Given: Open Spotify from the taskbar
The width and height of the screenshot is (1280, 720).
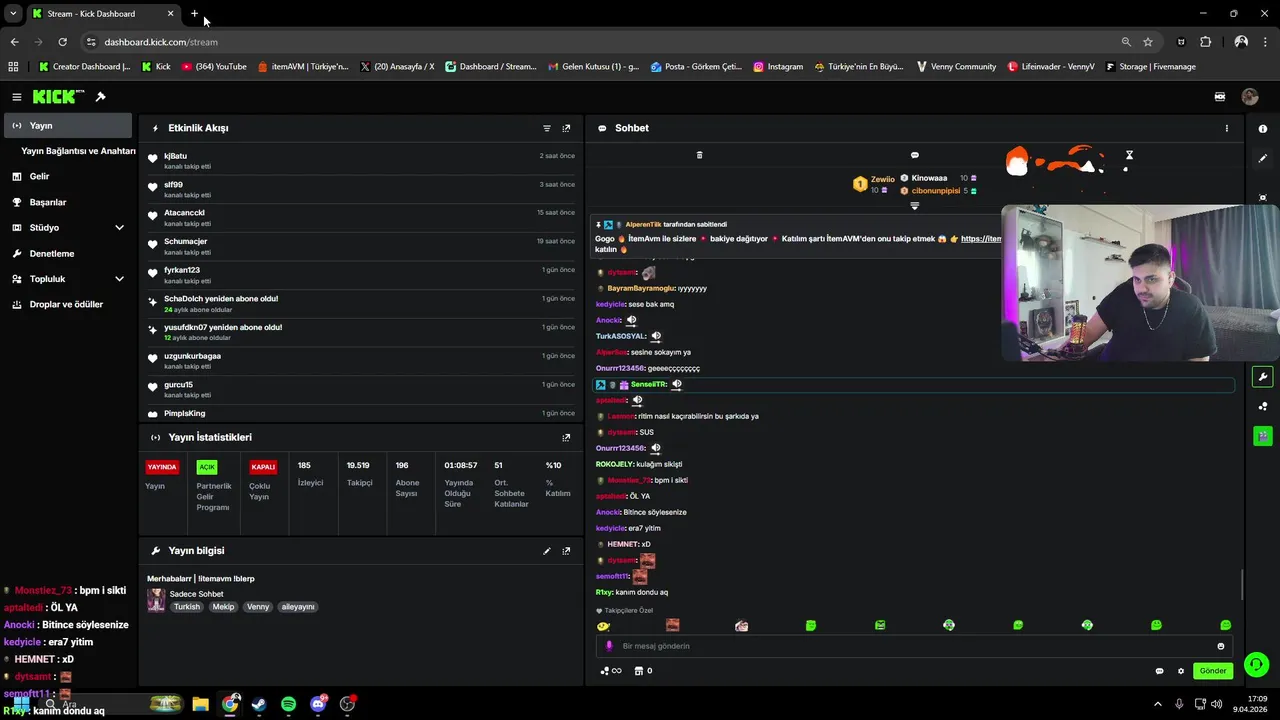Looking at the screenshot, I should click(x=288, y=704).
